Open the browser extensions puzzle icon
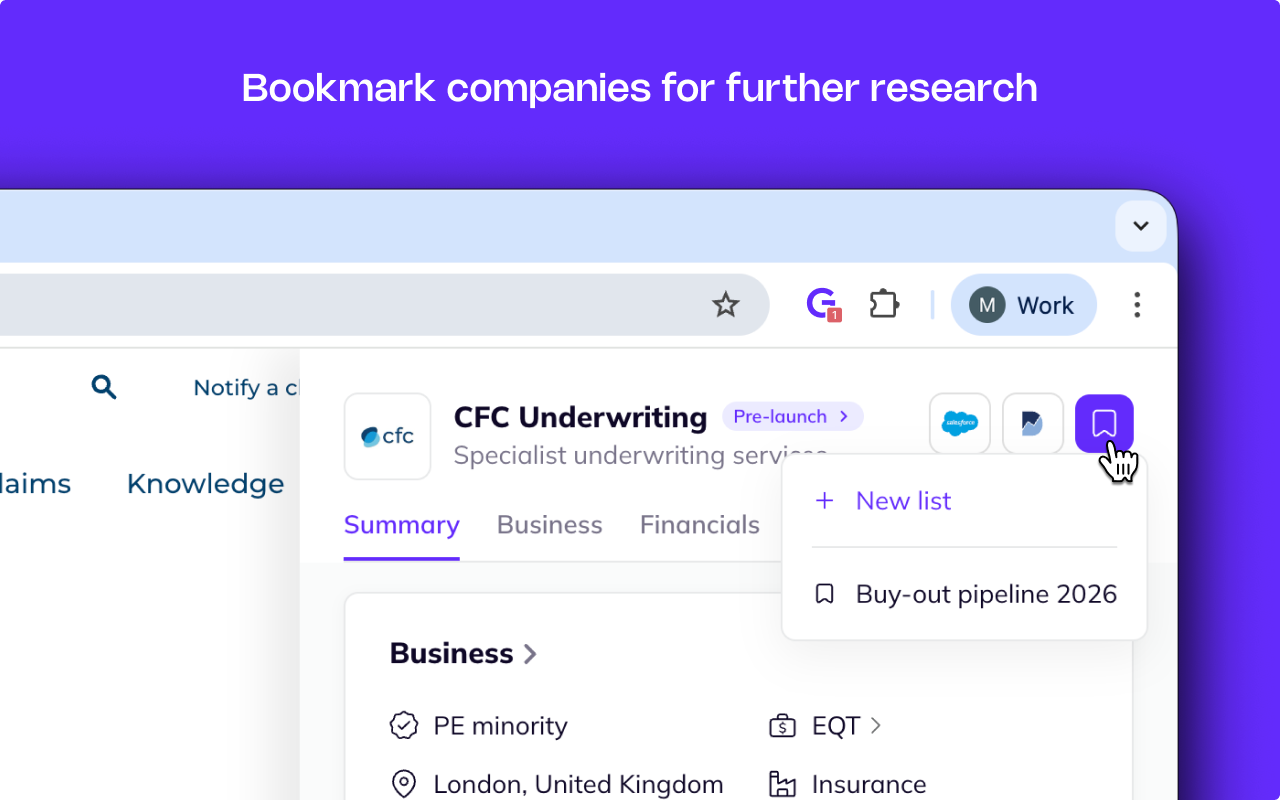The height and width of the screenshot is (800, 1280). [884, 304]
